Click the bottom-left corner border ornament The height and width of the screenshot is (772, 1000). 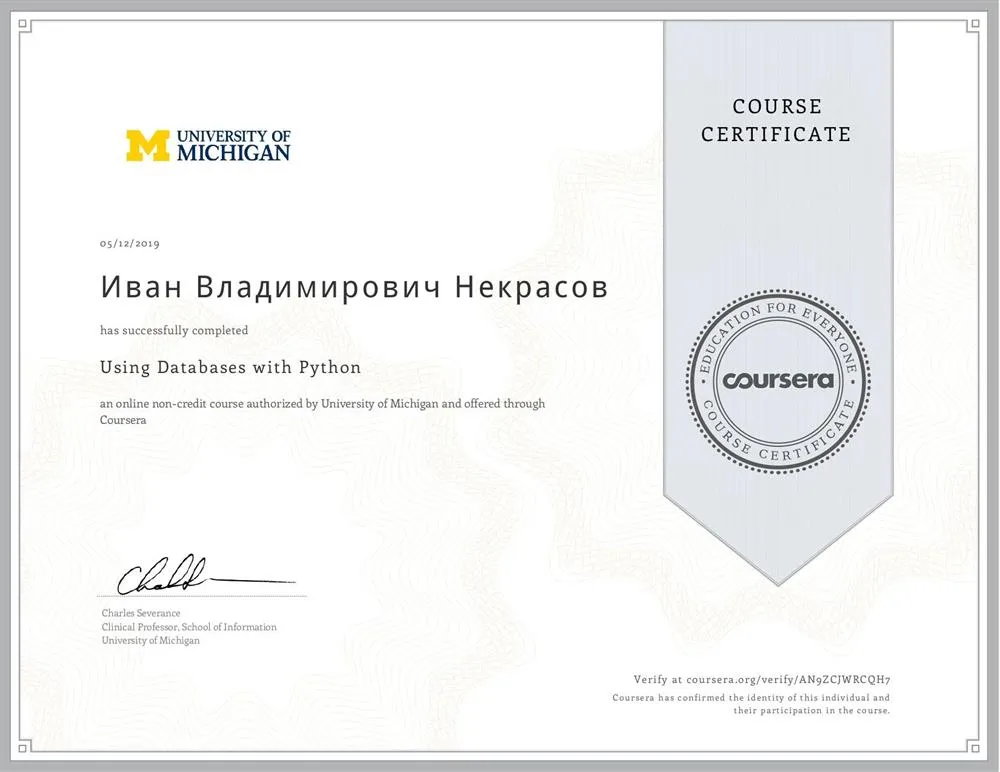24,746
